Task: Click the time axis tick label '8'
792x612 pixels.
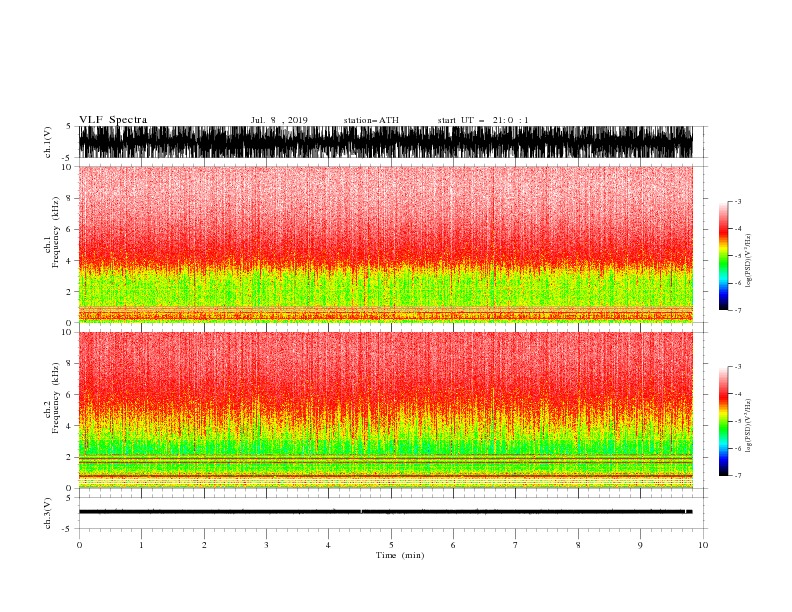Action: click(578, 545)
